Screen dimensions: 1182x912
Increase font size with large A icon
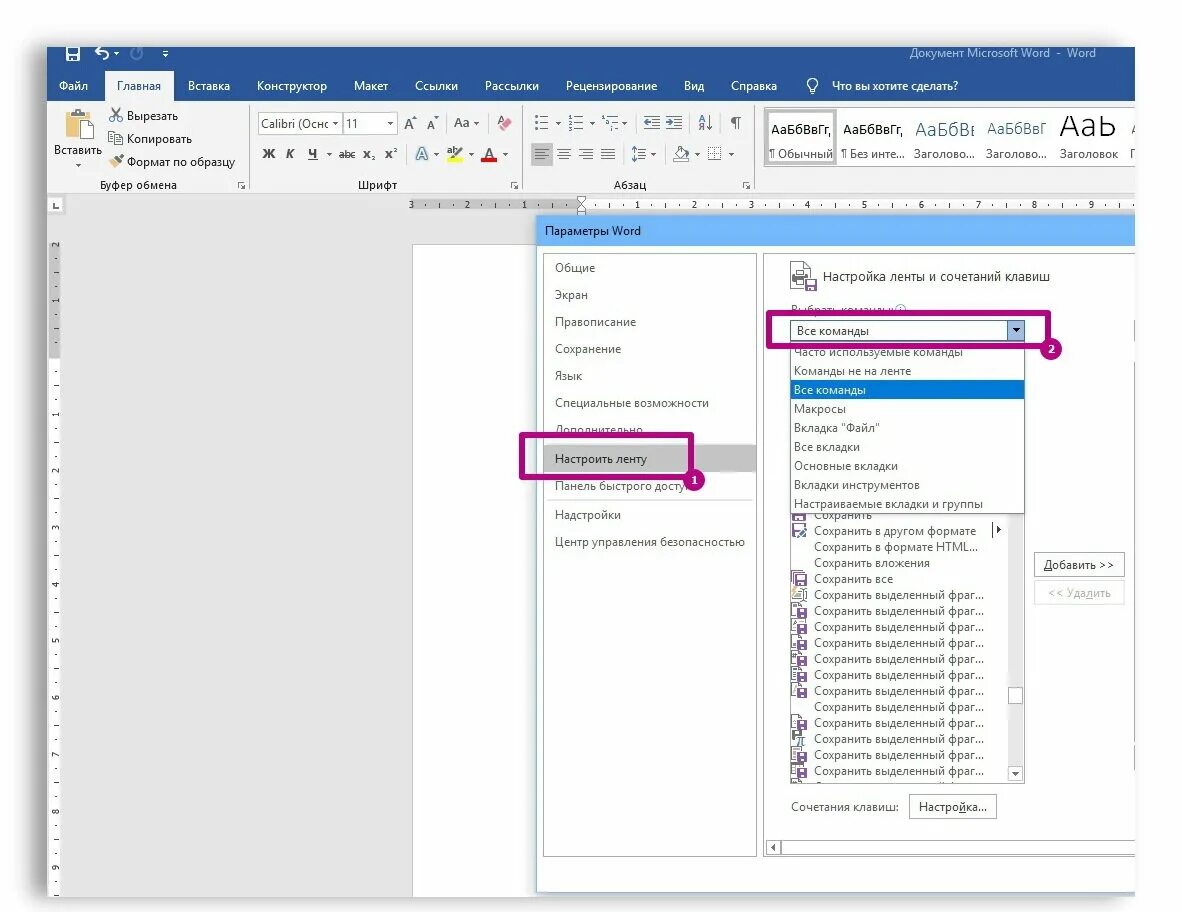point(410,124)
